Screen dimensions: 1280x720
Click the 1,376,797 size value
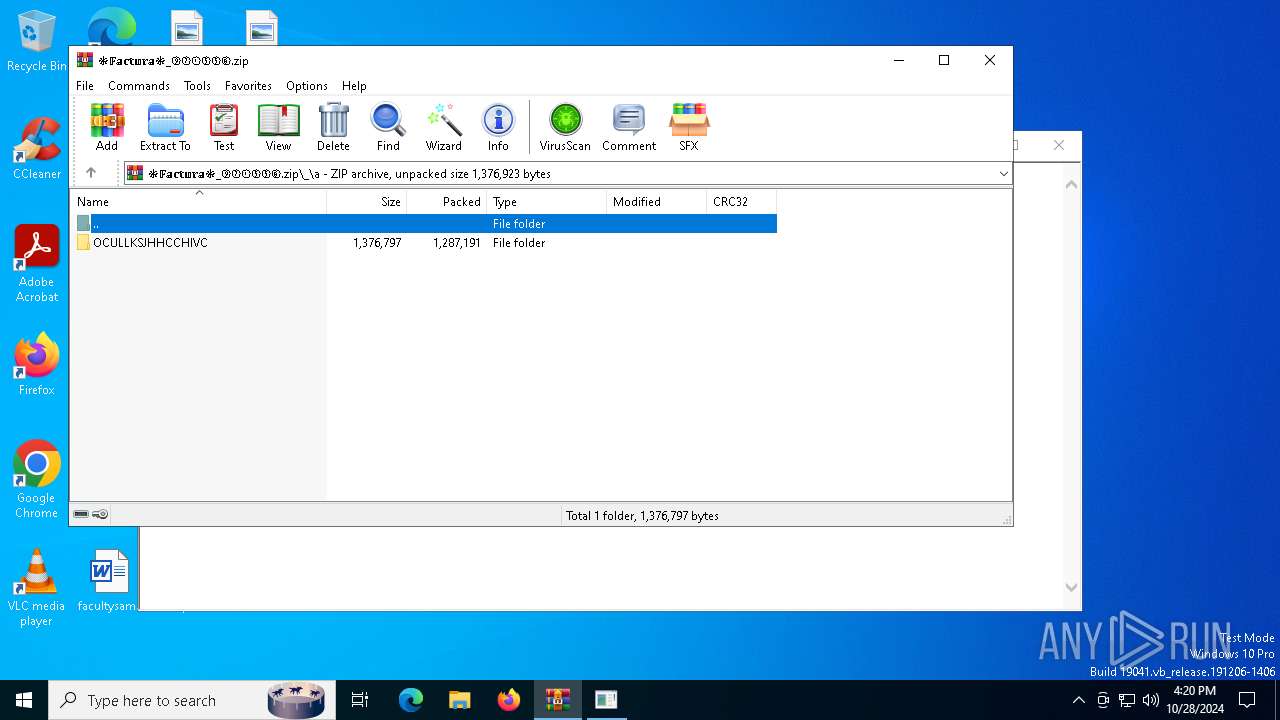pos(377,243)
